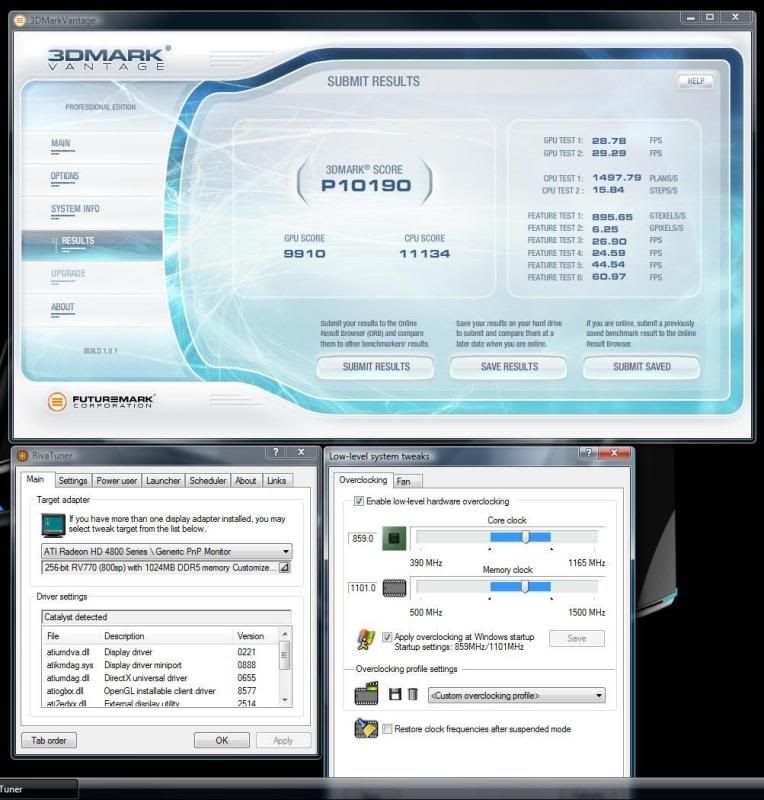Click the save profile floppy disk icon

tap(396, 694)
